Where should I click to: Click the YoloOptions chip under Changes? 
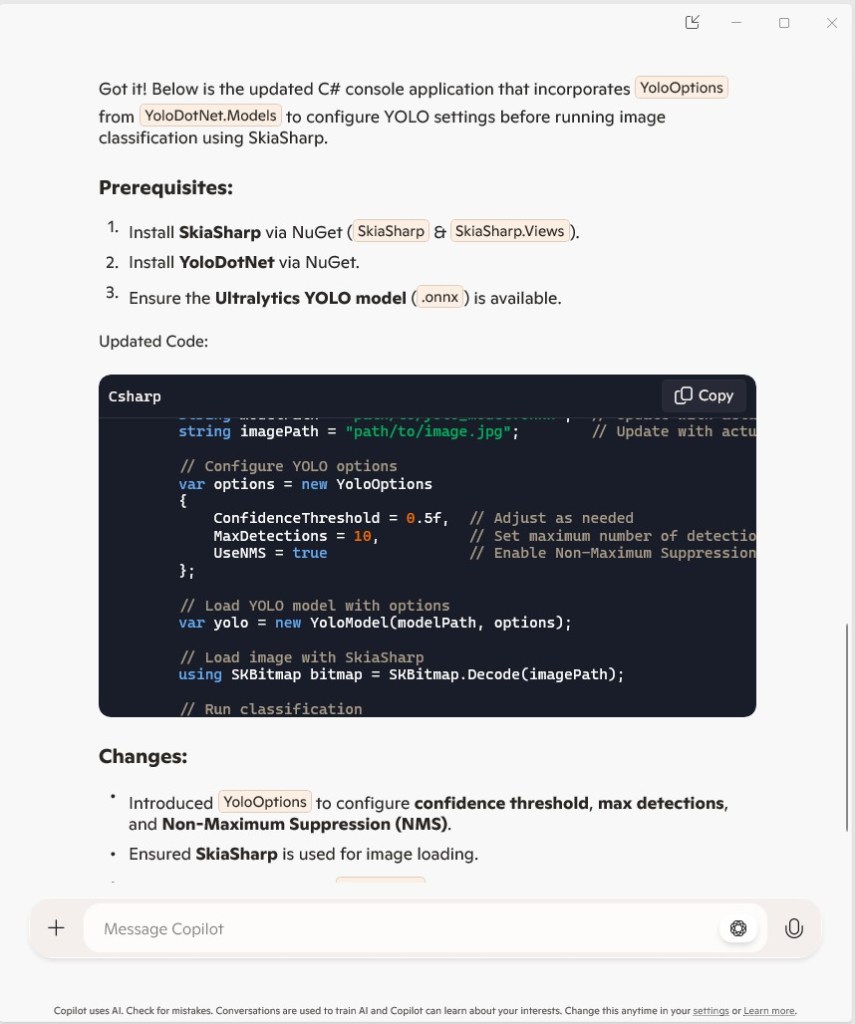265,802
